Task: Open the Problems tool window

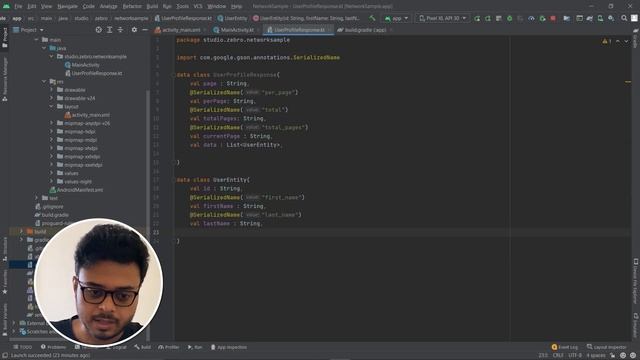Action: tap(53, 347)
